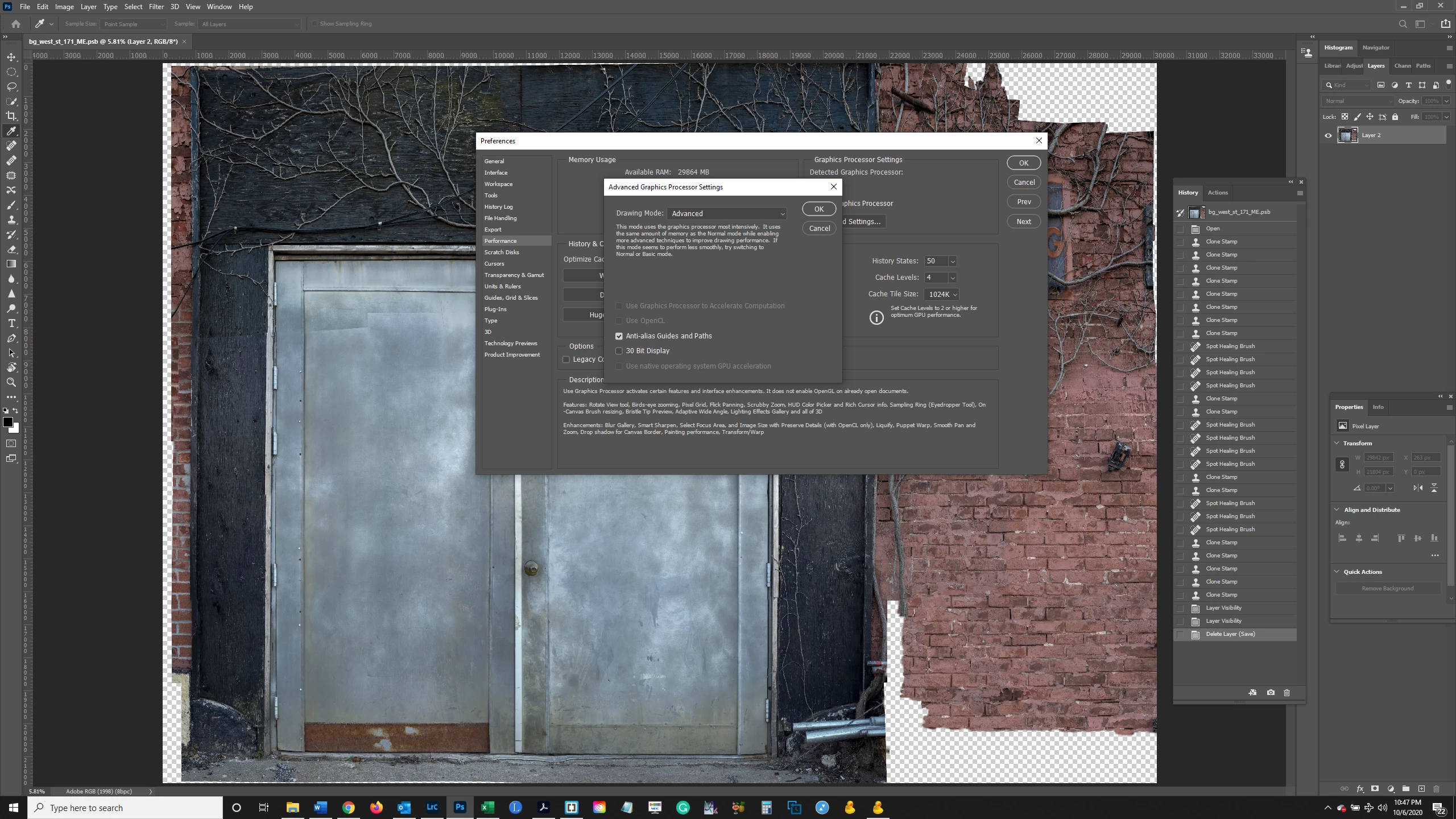This screenshot has width=1456, height=819.
Task: Collapse the Align and Distribute section
Action: pos(1337,510)
